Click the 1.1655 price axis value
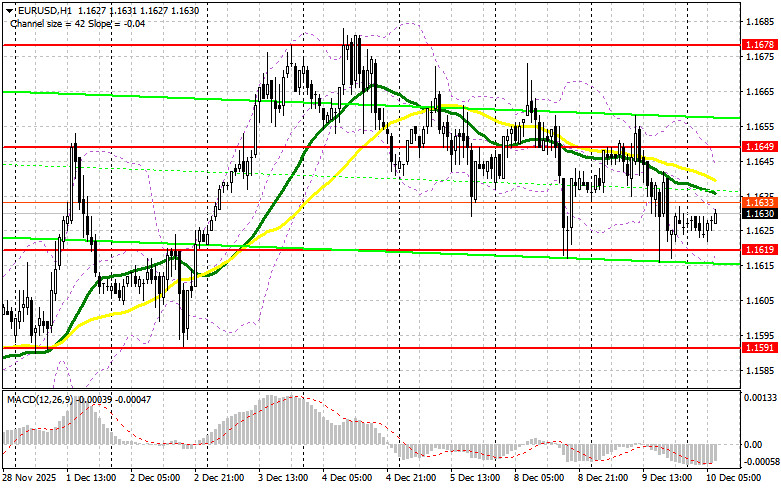 pyautogui.click(x=760, y=126)
